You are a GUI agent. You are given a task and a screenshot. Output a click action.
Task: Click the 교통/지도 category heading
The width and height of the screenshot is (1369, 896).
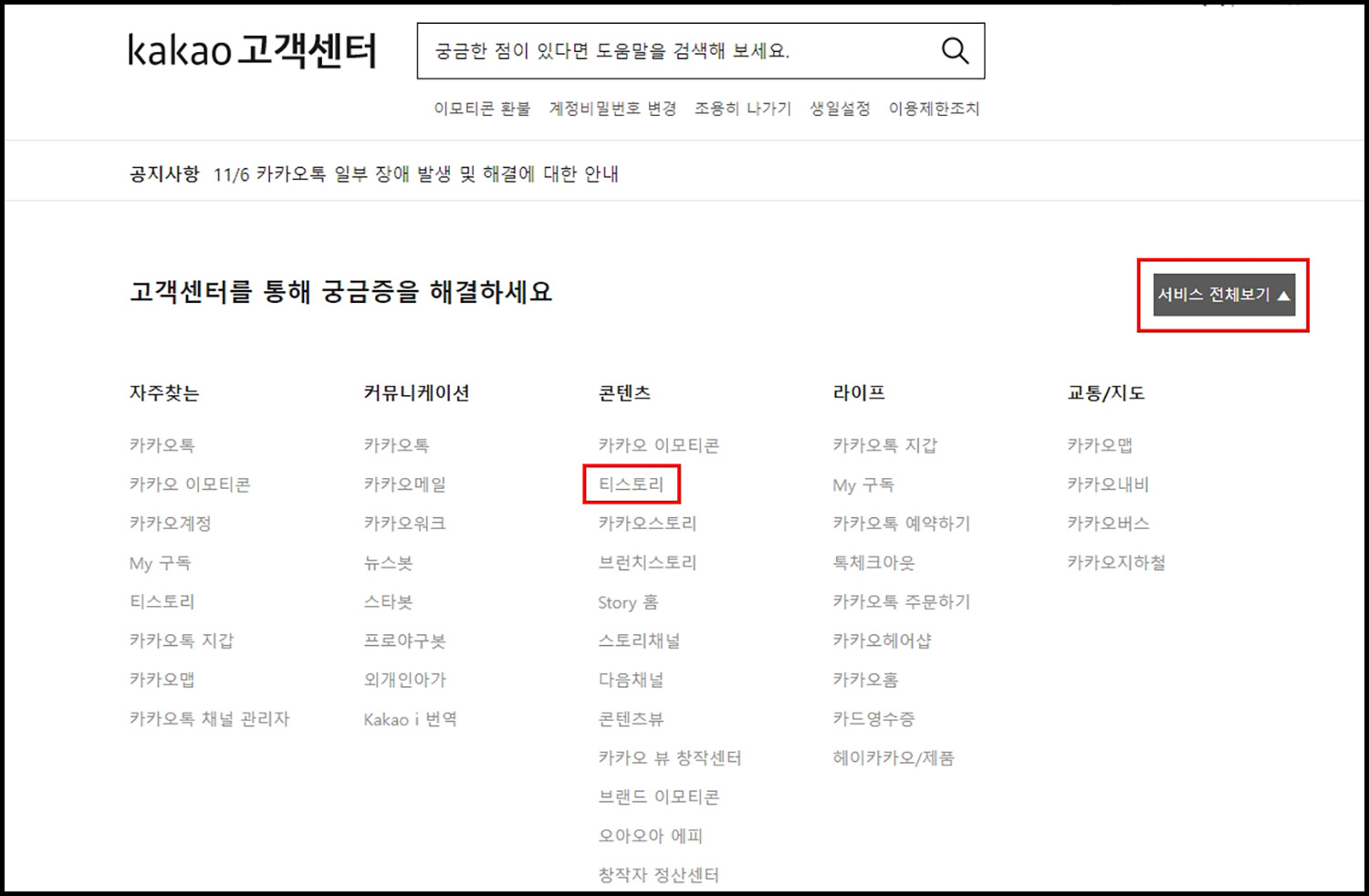[1106, 393]
